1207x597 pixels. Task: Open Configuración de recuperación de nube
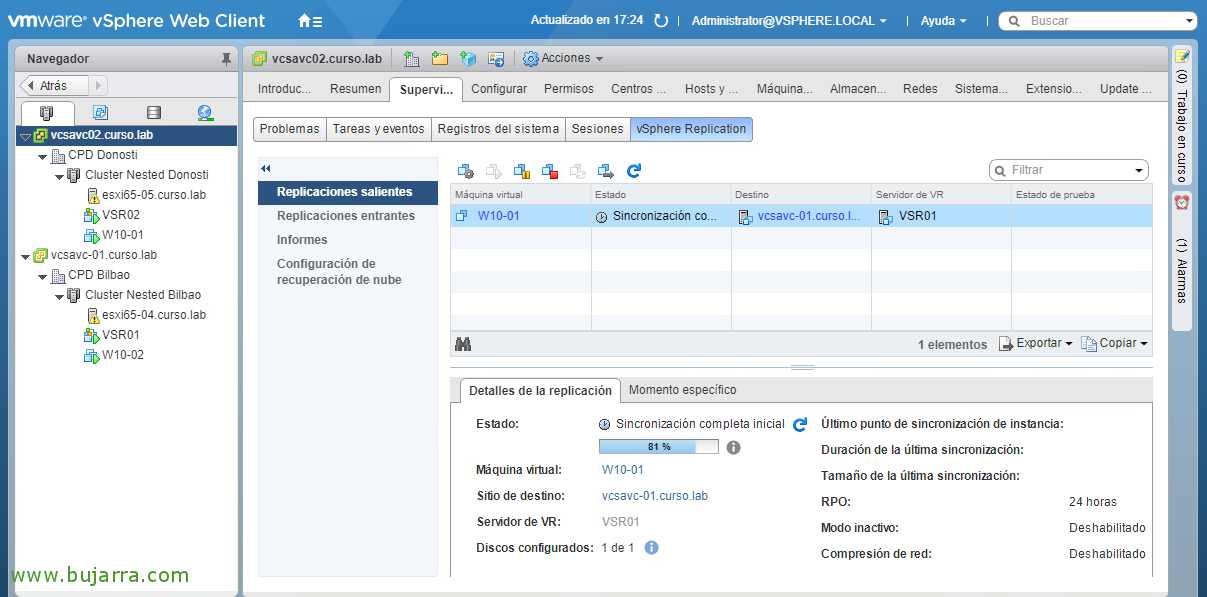(x=339, y=272)
